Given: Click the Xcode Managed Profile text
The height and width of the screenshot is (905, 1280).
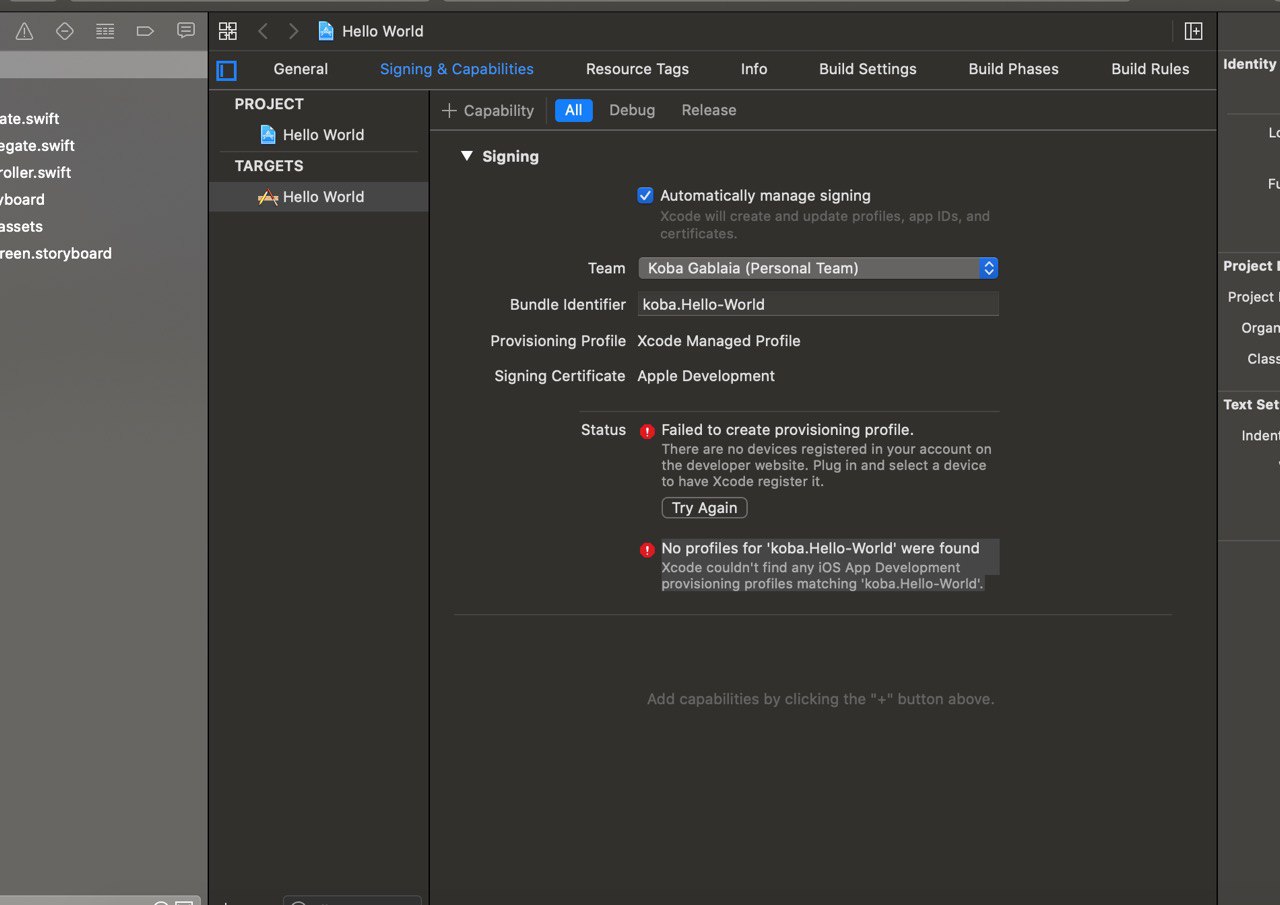Looking at the screenshot, I should click(x=719, y=341).
